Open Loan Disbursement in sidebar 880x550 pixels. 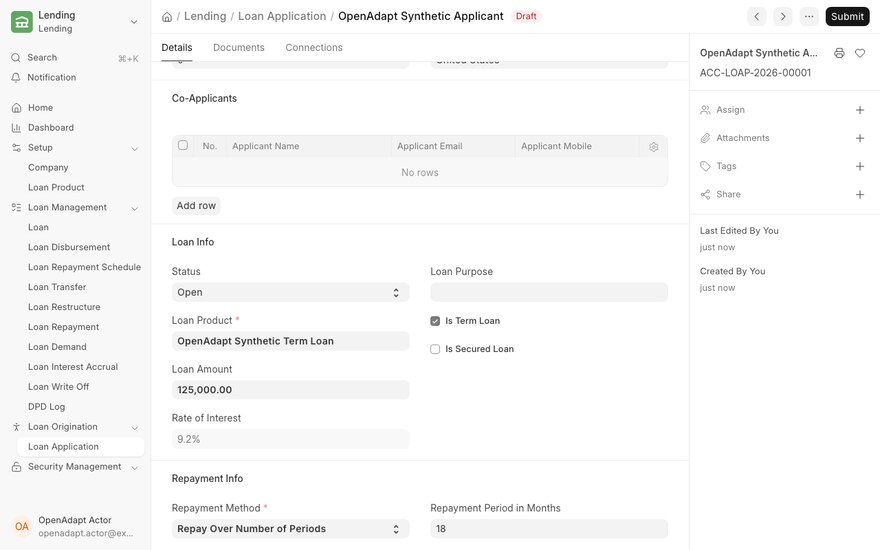pyautogui.click(x=69, y=247)
